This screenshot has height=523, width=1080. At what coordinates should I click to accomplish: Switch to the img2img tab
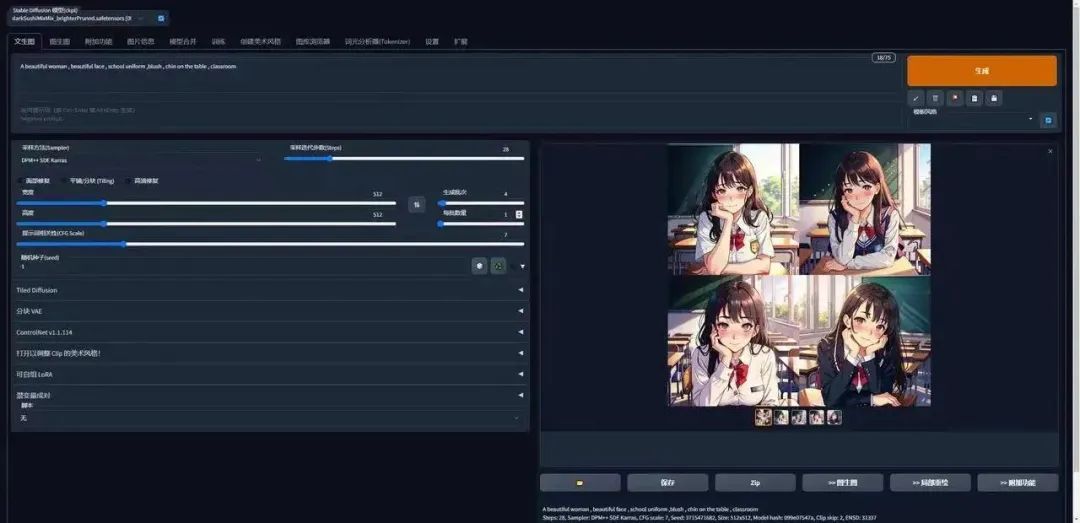pyautogui.click(x=60, y=41)
